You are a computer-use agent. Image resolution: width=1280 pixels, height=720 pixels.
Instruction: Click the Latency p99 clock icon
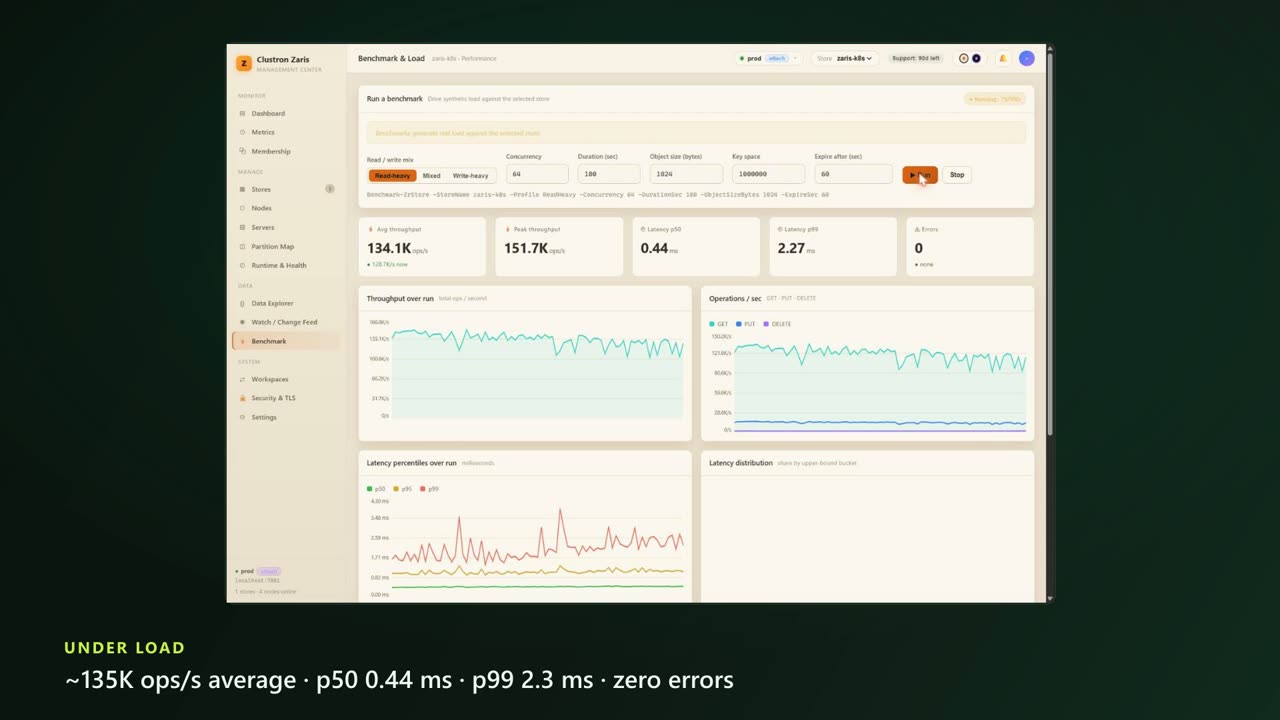point(781,229)
